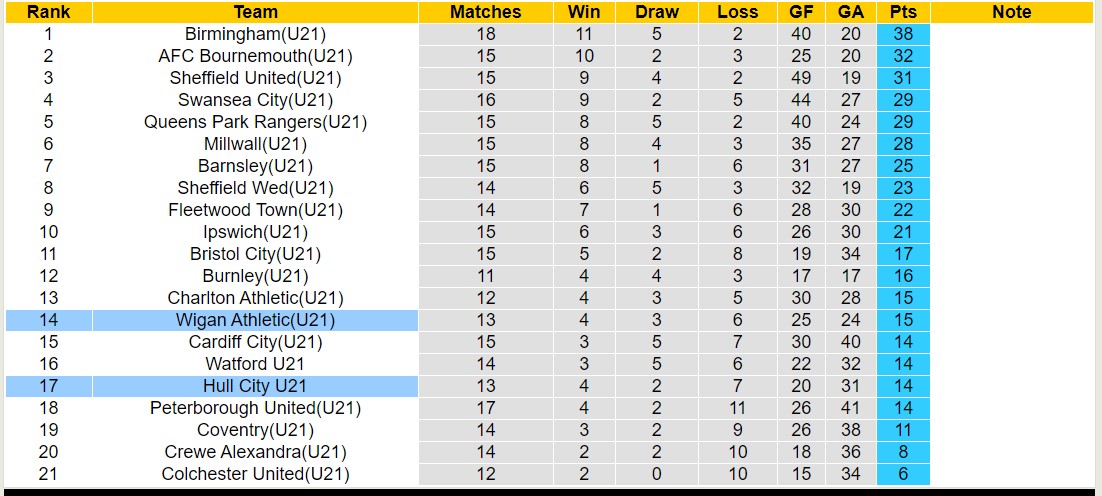
Task: Sort by the Pts column header
Action: [903, 12]
